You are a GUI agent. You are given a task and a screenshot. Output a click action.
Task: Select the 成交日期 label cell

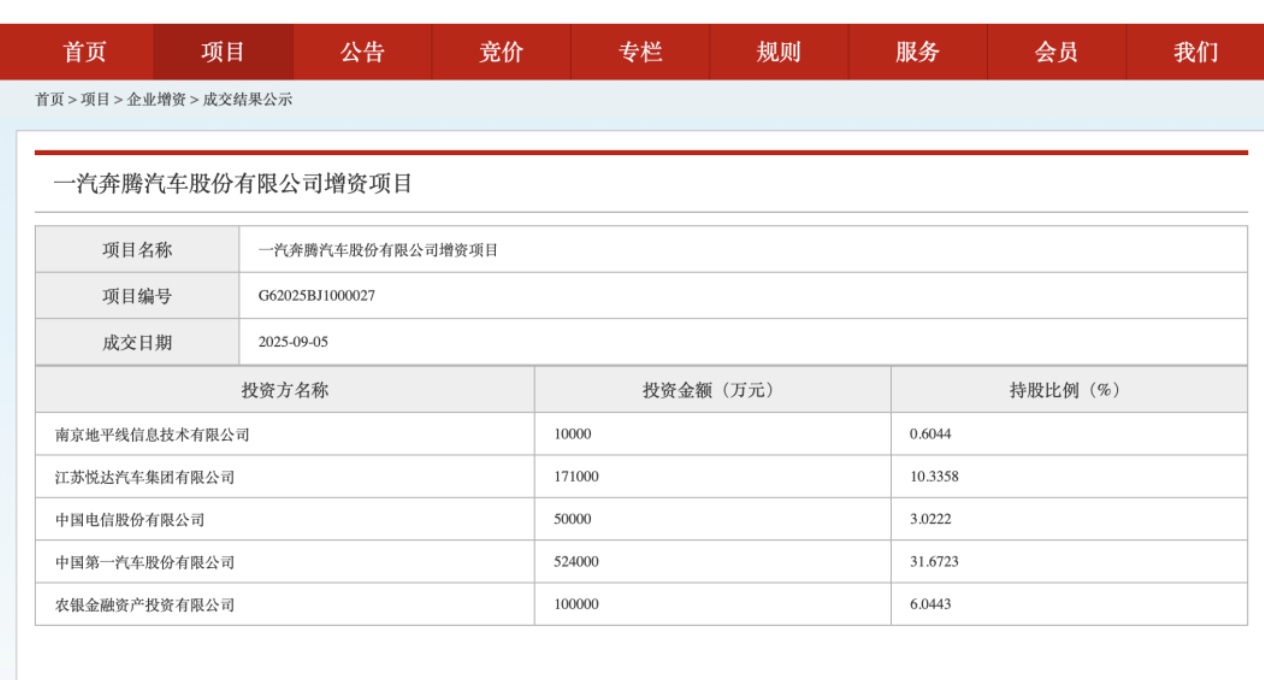click(x=137, y=342)
